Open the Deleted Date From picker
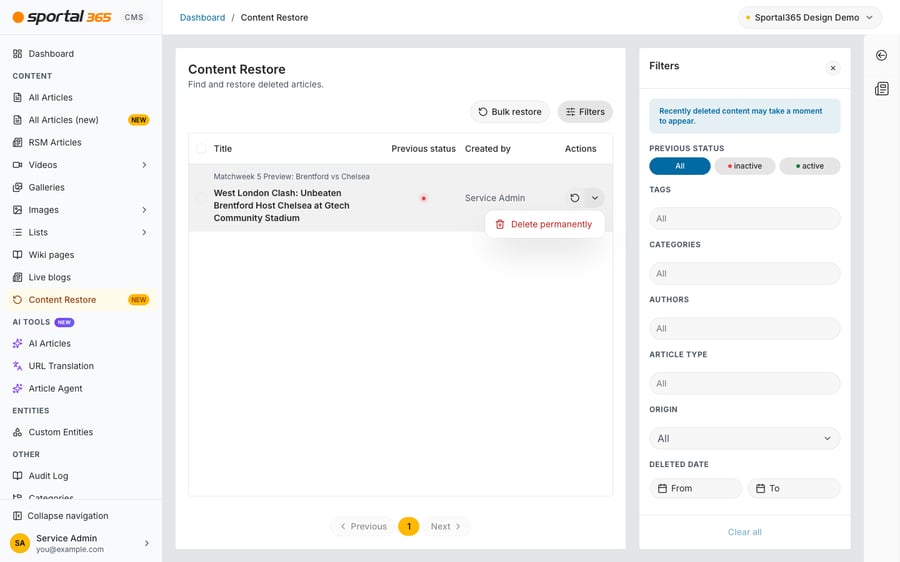900x562 pixels. coord(696,489)
